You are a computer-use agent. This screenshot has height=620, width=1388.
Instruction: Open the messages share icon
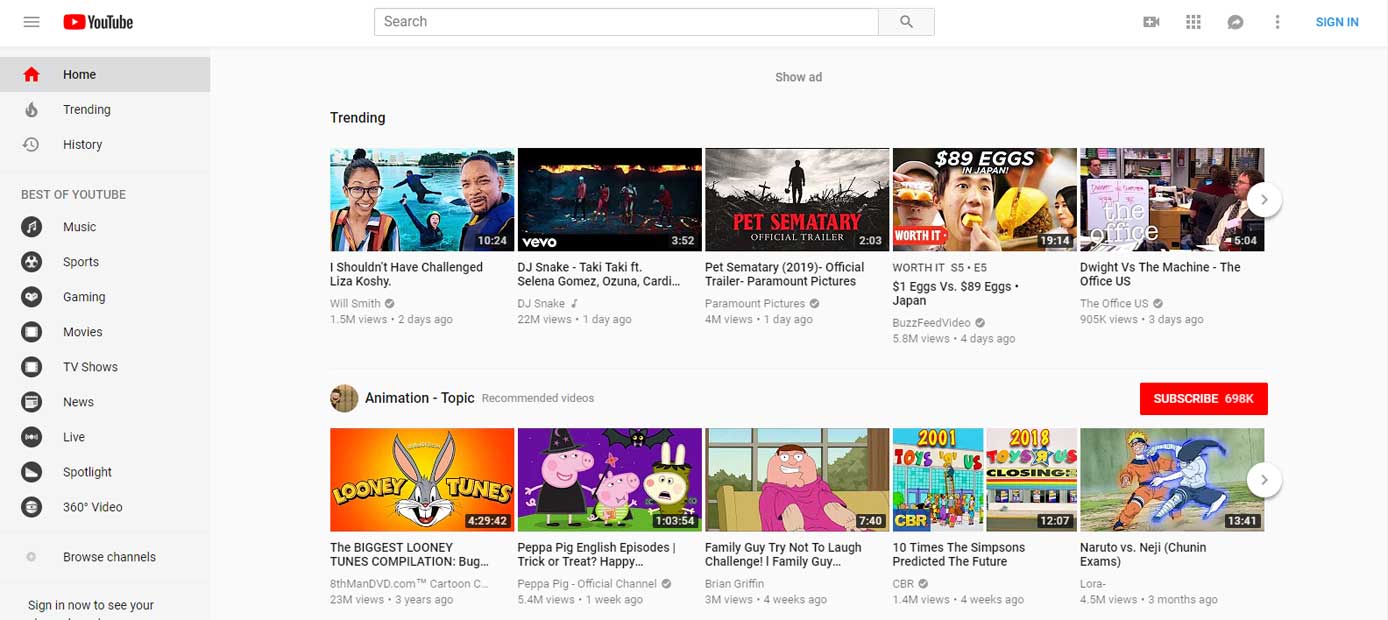pyautogui.click(x=1235, y=22)
